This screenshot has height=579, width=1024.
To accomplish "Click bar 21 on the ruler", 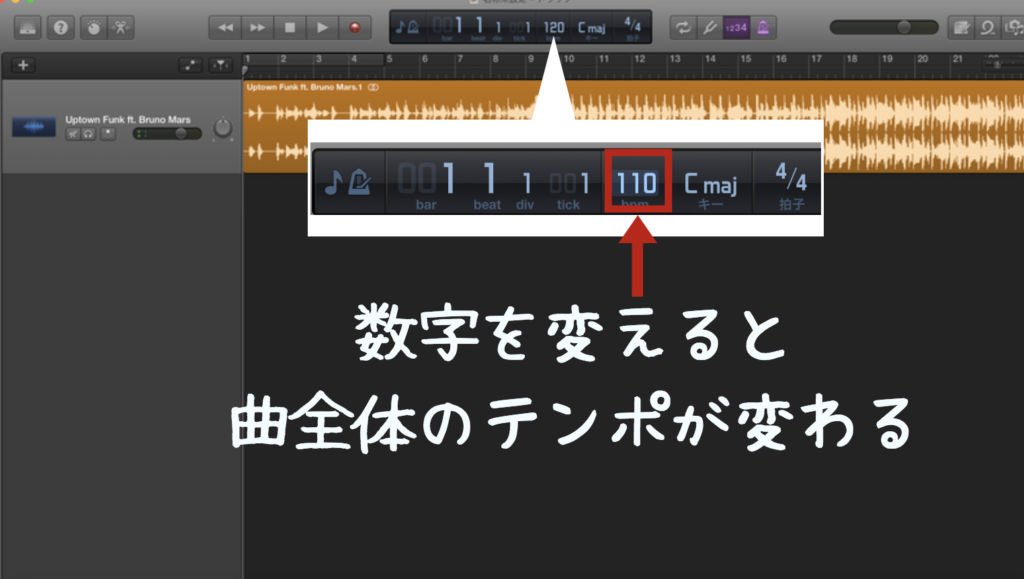I will click(957, 59).
